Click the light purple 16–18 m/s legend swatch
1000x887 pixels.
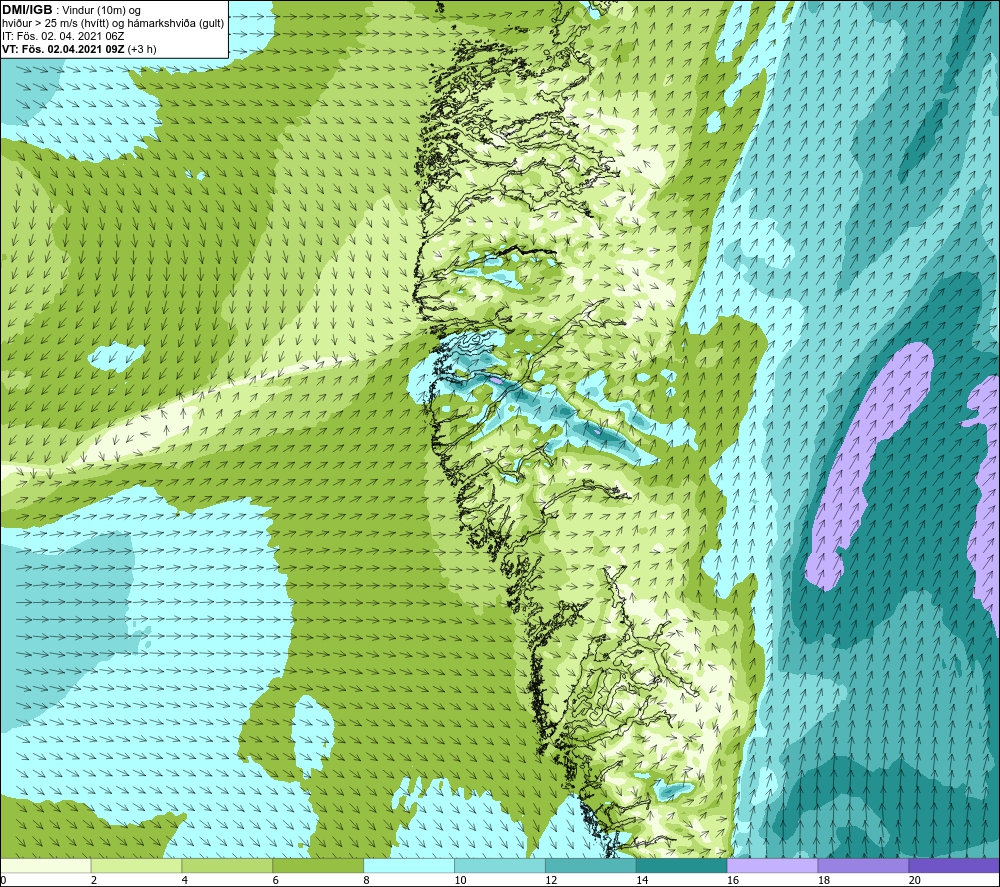[772, 866]
